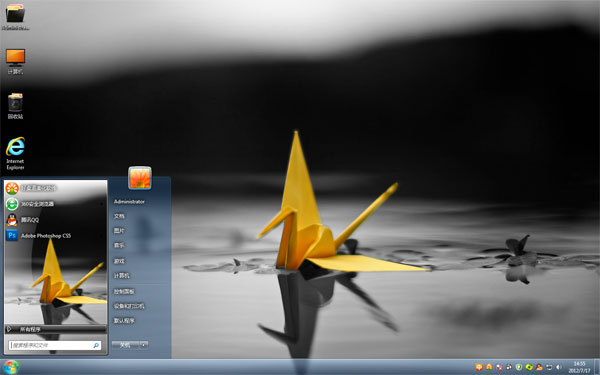
Task: Expand 所有程序 all programs list
Action: click(55, 329)
